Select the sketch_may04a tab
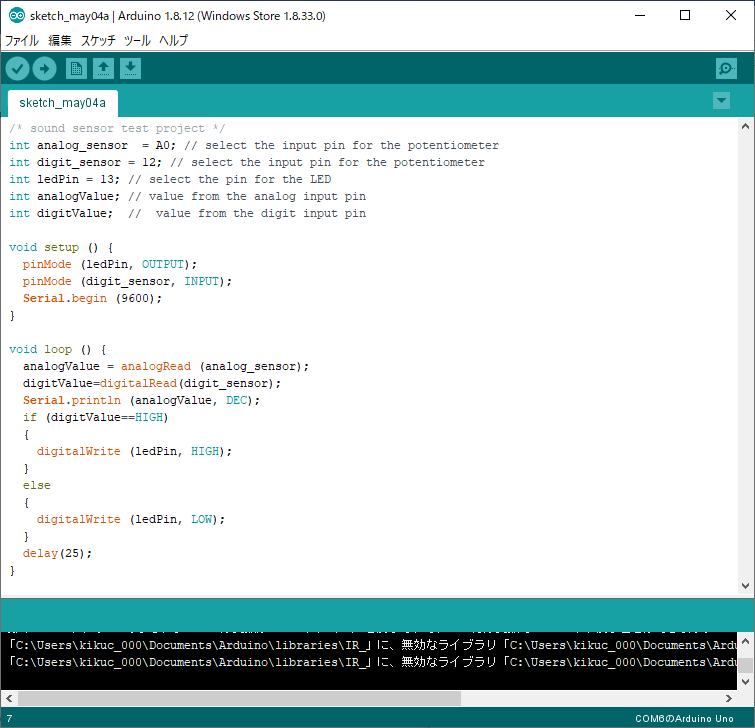 (62, 103)
